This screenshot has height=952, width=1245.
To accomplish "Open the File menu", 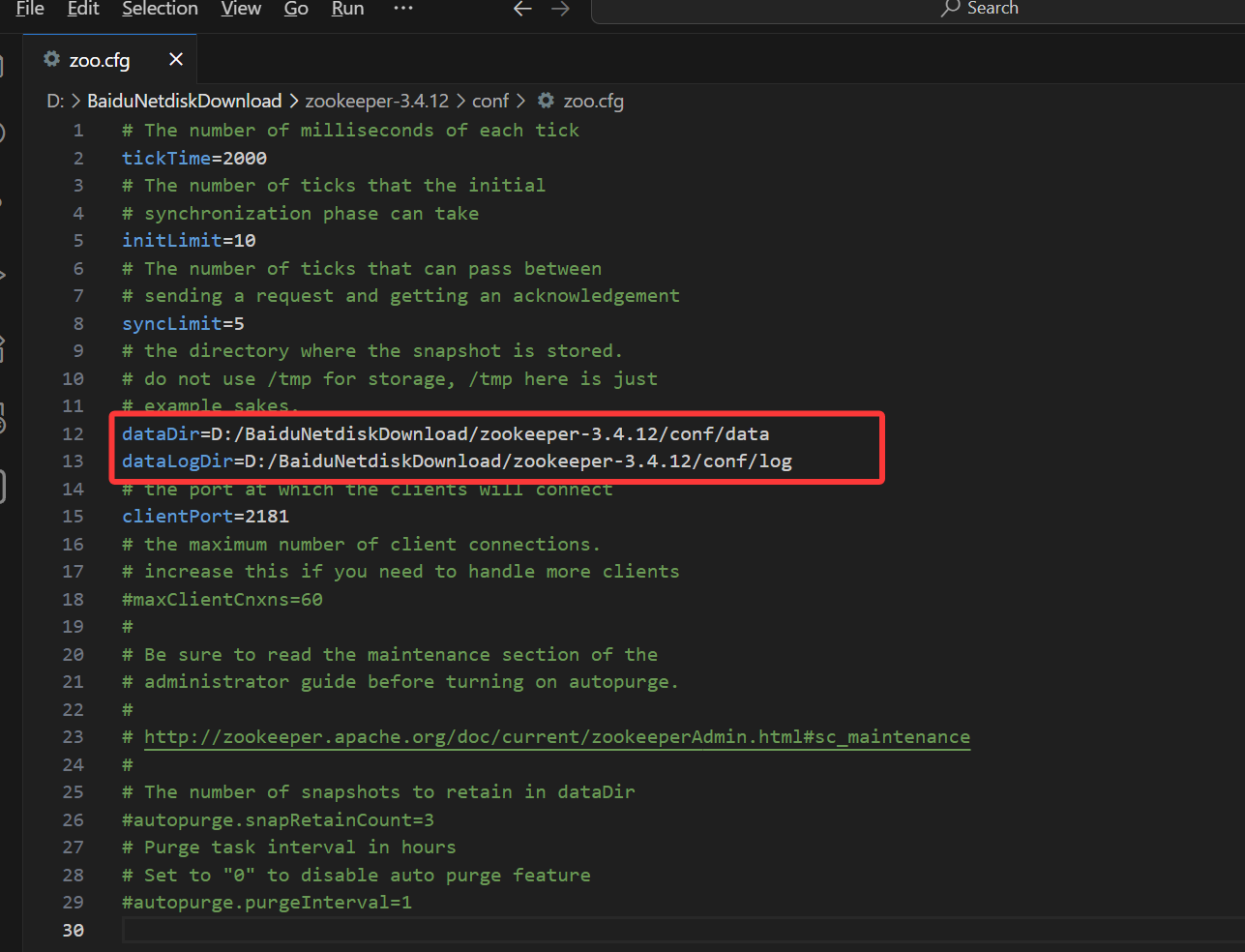I will click(x=30, y=9).
